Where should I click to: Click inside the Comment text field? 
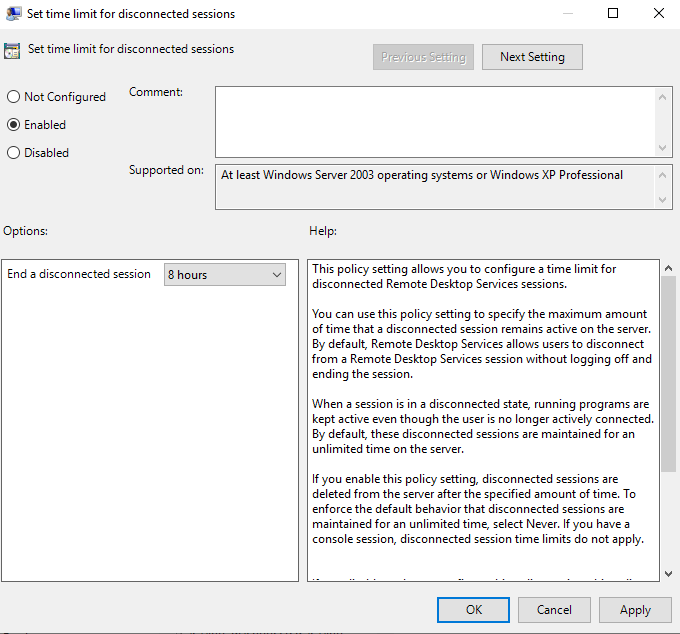pos(435,120)
